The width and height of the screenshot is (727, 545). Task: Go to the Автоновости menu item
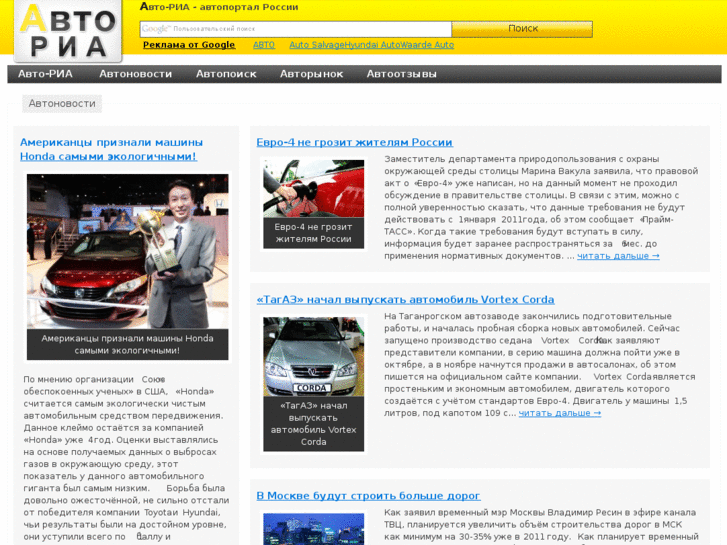click(135, 74)
